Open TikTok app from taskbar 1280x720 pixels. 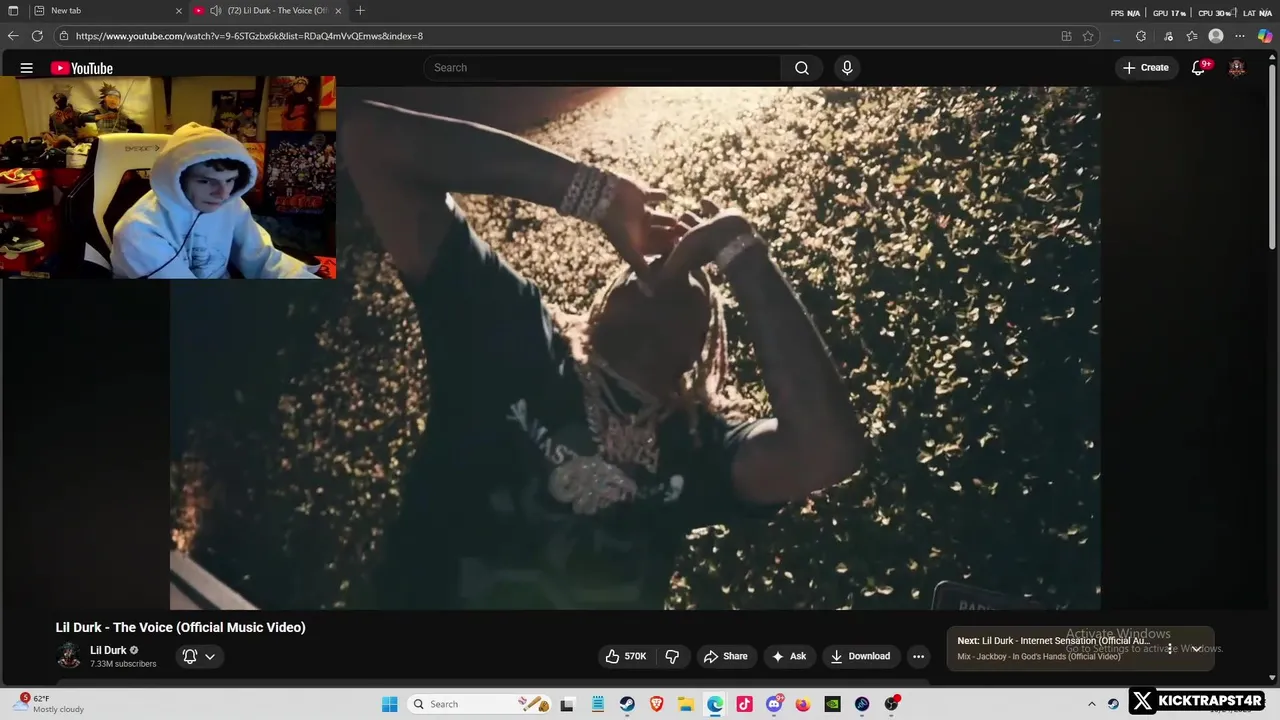click(744, 704)
